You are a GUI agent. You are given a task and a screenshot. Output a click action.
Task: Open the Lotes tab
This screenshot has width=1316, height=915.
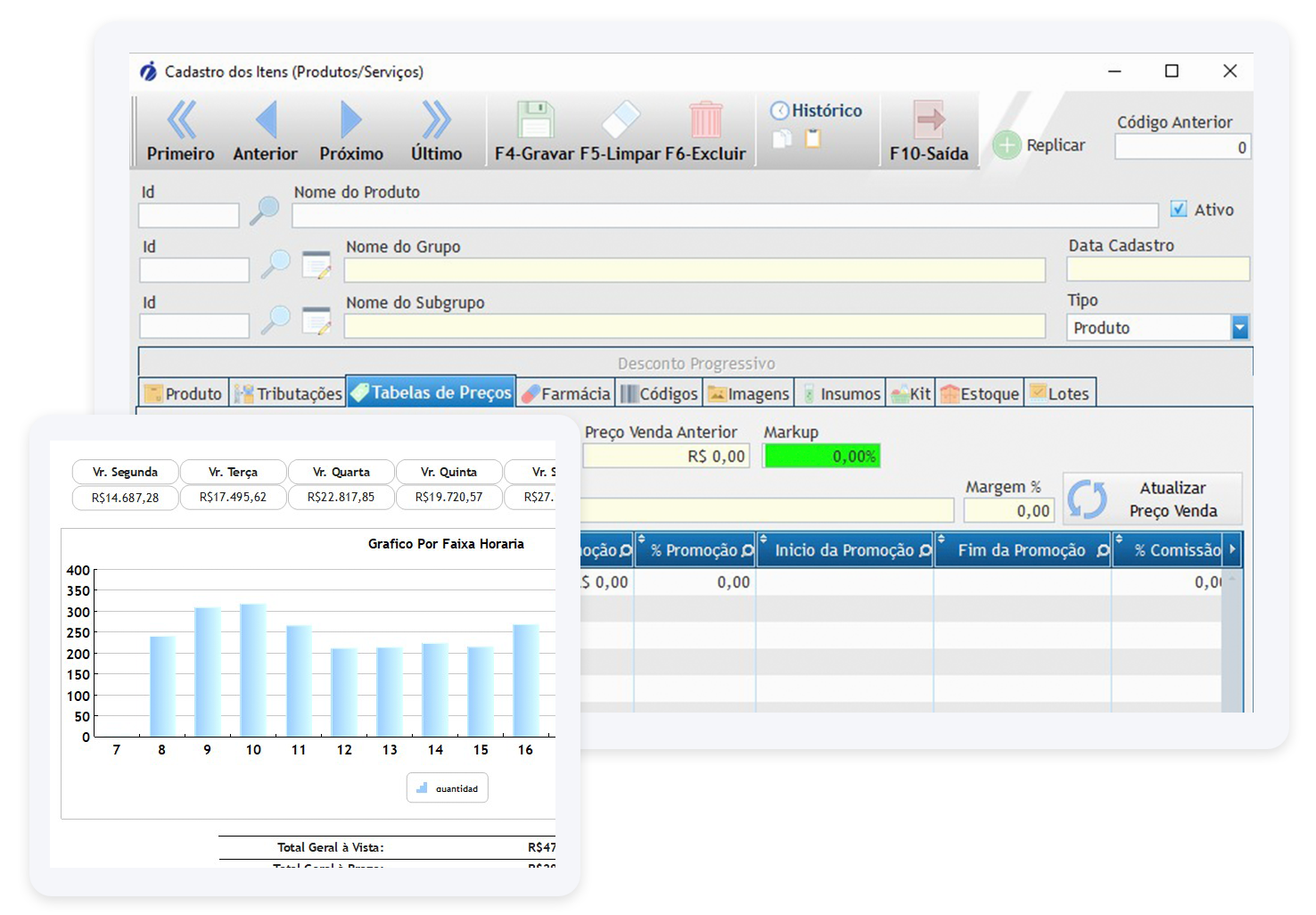coord(1060,393)
